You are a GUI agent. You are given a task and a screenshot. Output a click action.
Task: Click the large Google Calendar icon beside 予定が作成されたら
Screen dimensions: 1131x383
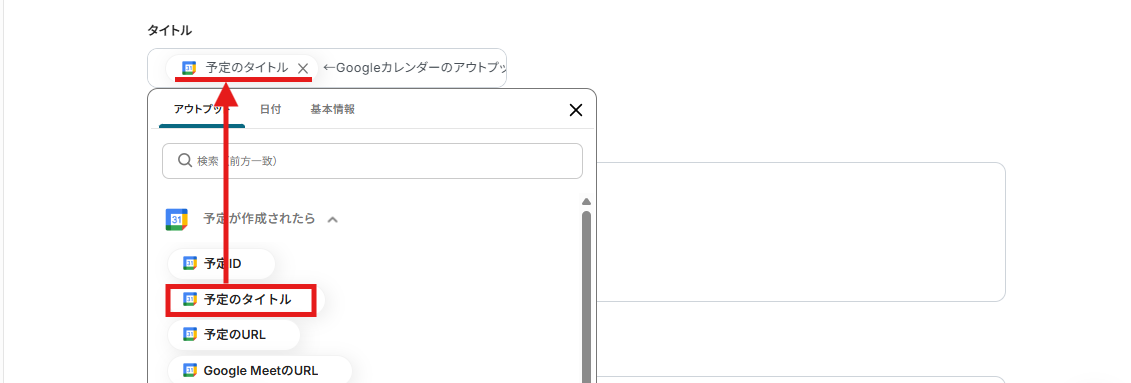(x=177, y=219)
